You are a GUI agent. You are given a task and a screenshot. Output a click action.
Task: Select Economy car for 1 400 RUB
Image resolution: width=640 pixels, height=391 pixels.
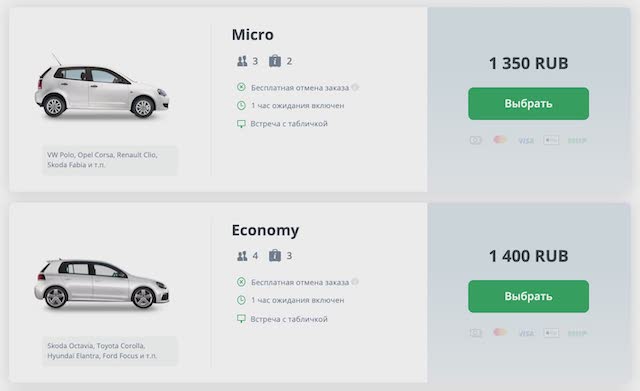pos(528,296)
